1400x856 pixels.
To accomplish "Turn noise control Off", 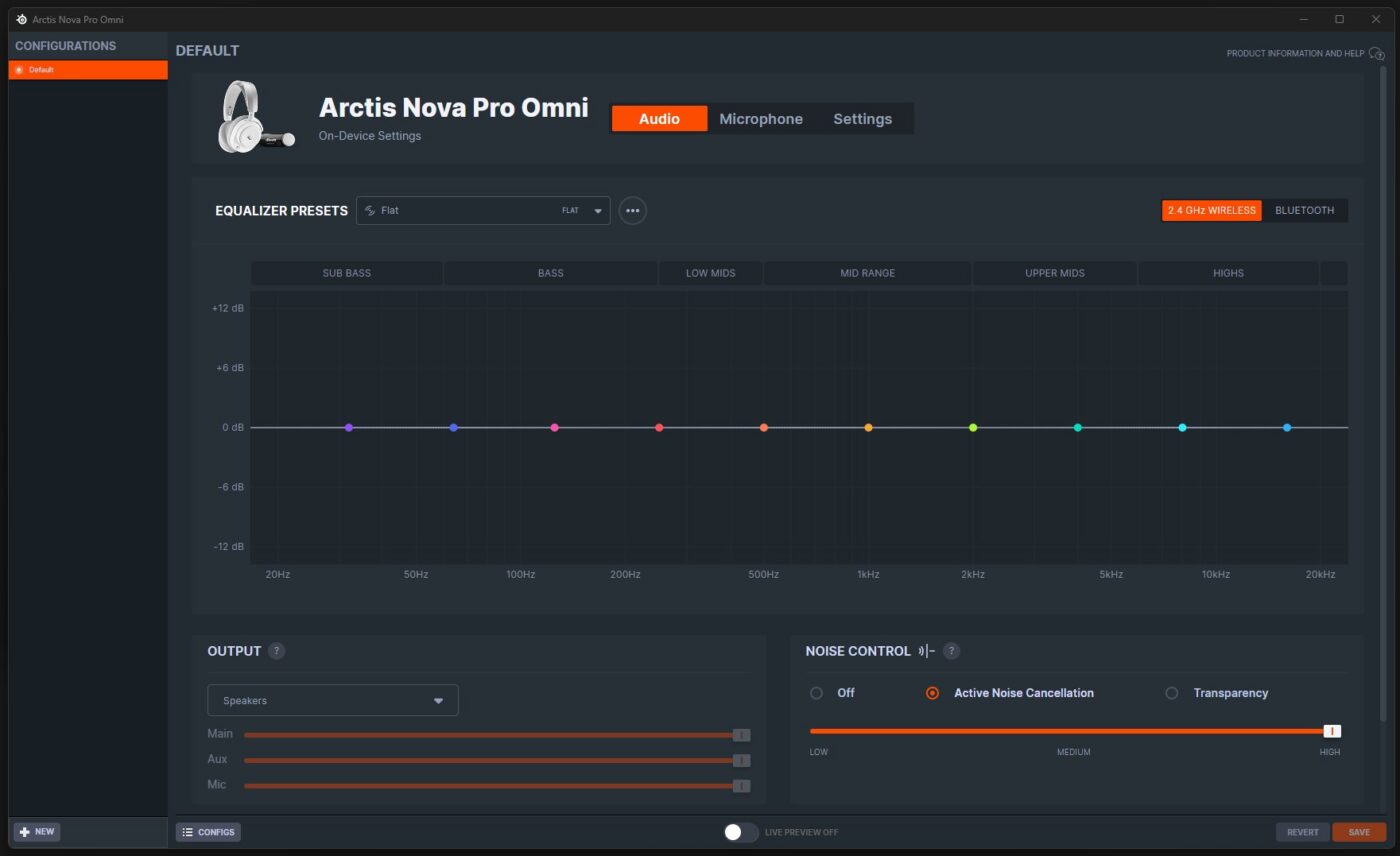I will click(817, 693).
